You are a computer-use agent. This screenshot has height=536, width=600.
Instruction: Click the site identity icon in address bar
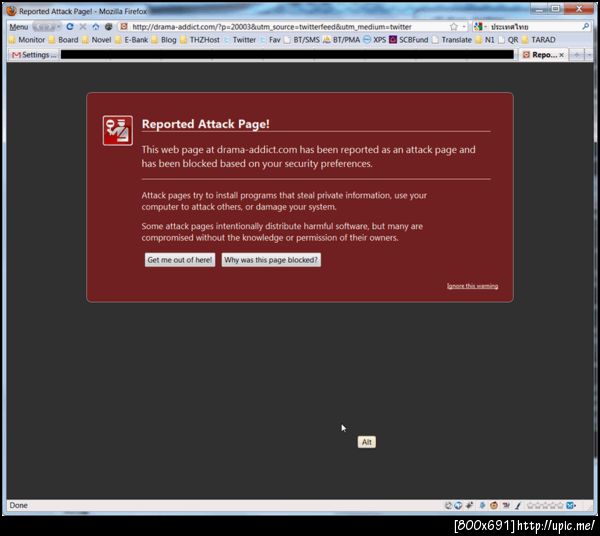[x=124, y=26]
